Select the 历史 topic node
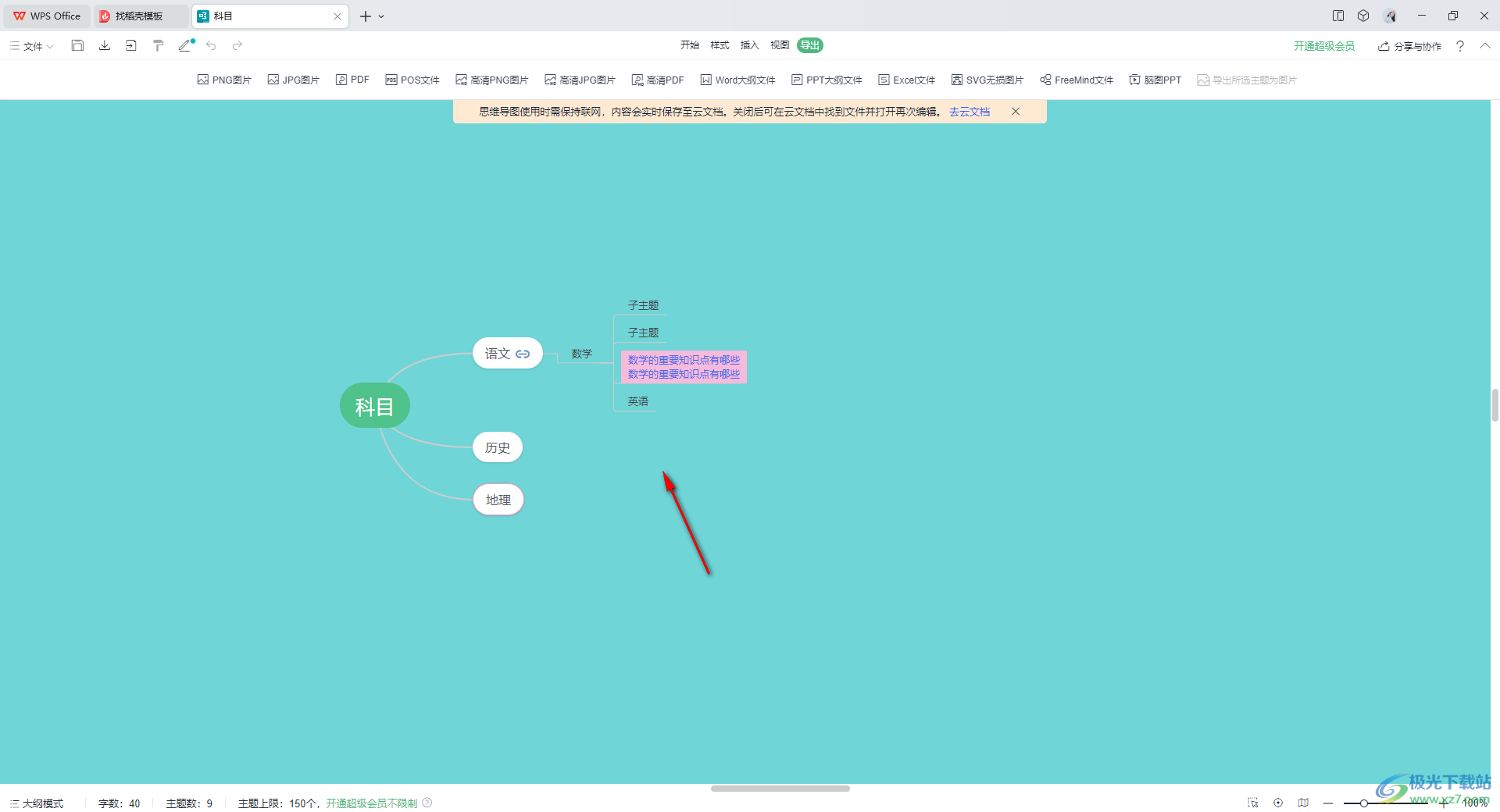The image size is (1500, 812). 498,447
